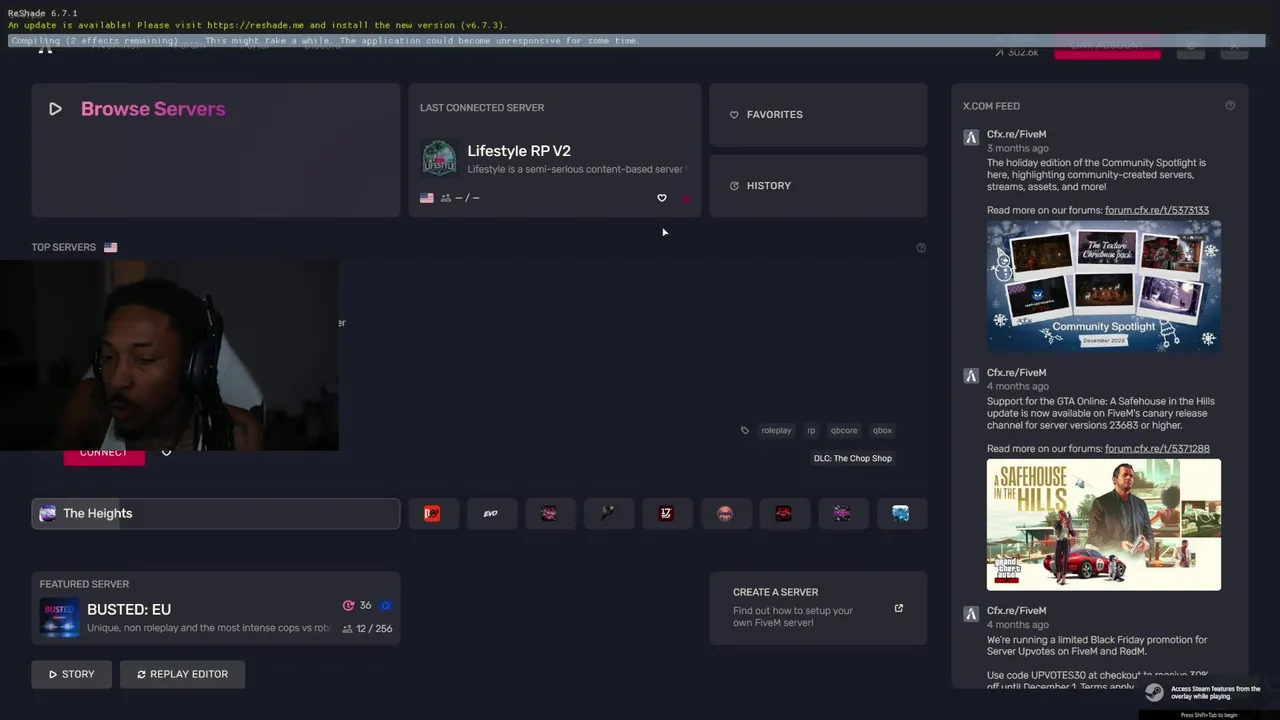Click the rp tag
This screenshot has width=1280, height=720.
click(x=811, y=430)
